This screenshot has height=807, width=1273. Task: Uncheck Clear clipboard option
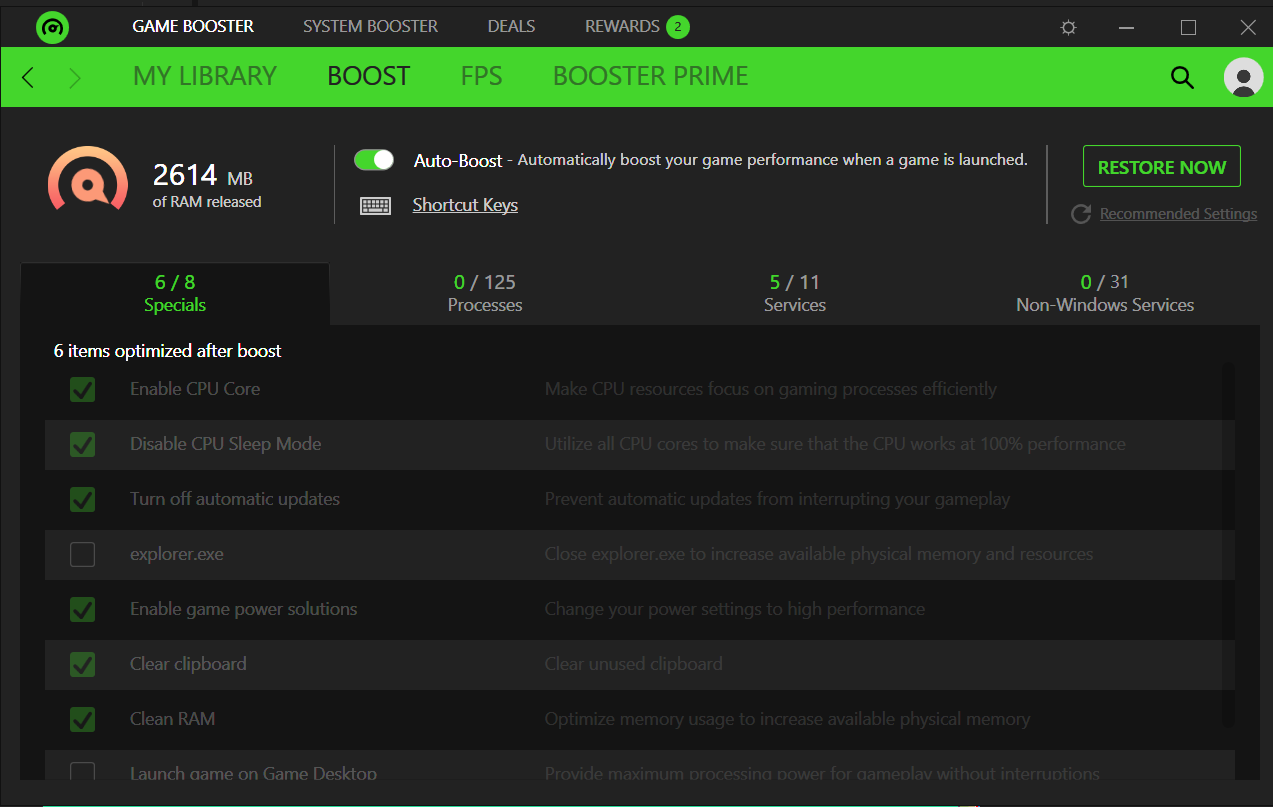(83, 664)
